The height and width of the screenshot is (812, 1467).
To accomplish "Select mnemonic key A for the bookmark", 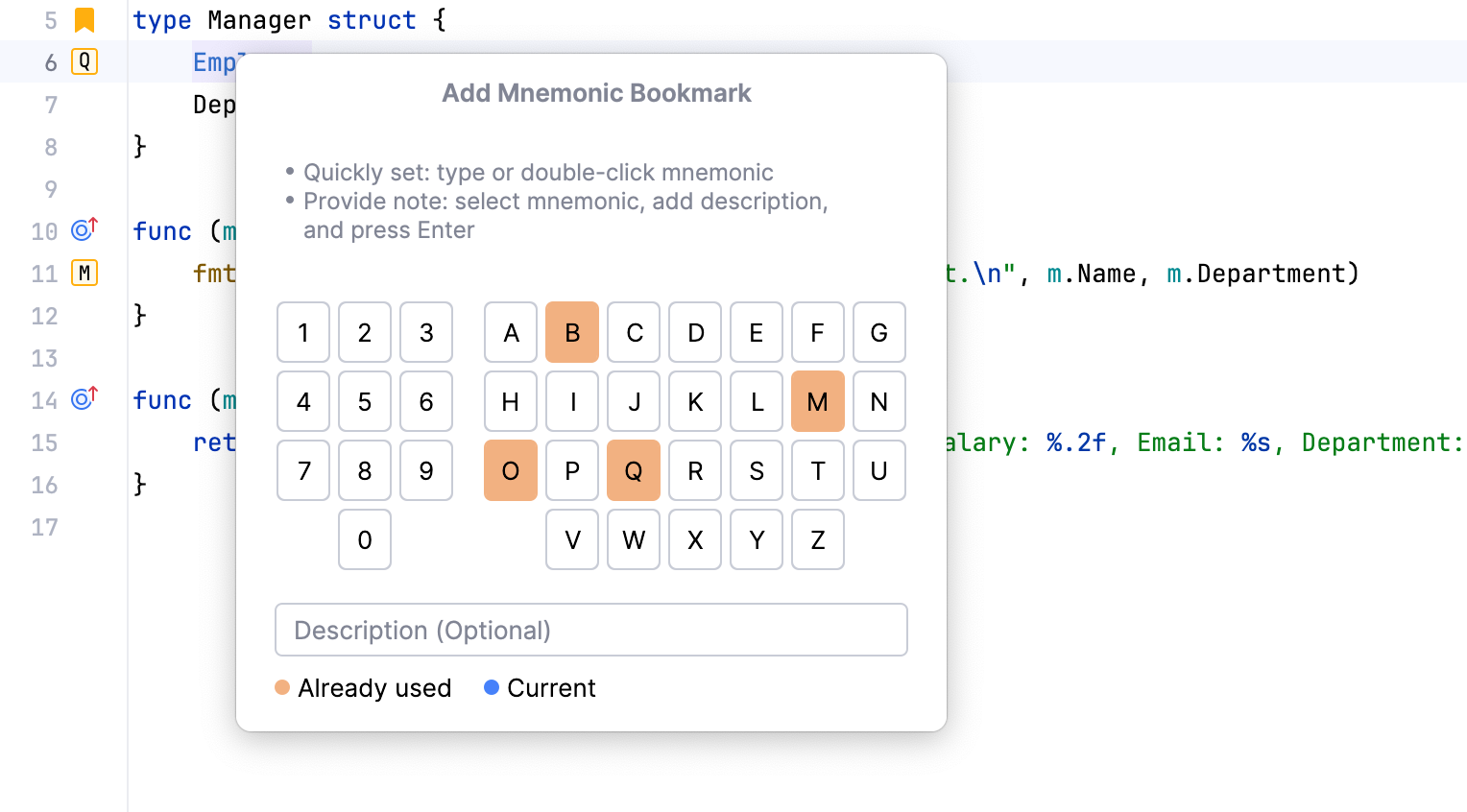I will (x=510, y=332).
